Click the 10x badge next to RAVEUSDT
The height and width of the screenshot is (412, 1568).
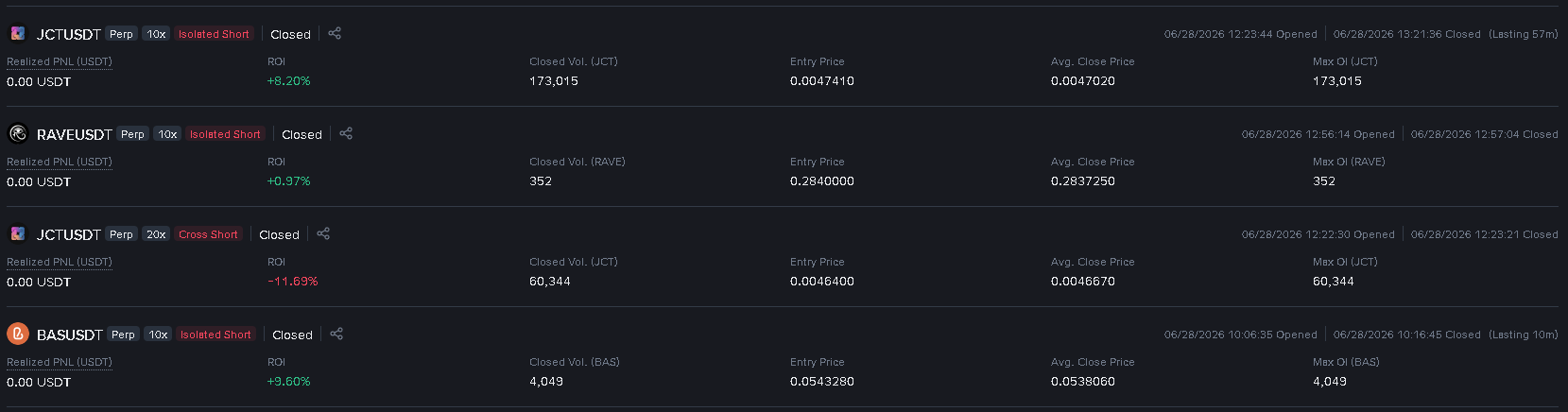(x=167, y=134)
